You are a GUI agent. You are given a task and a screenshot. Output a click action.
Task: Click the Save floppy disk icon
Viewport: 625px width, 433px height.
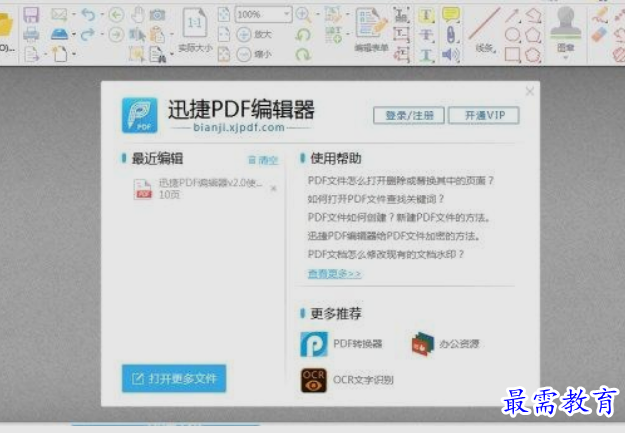click(x=31, y=15)
